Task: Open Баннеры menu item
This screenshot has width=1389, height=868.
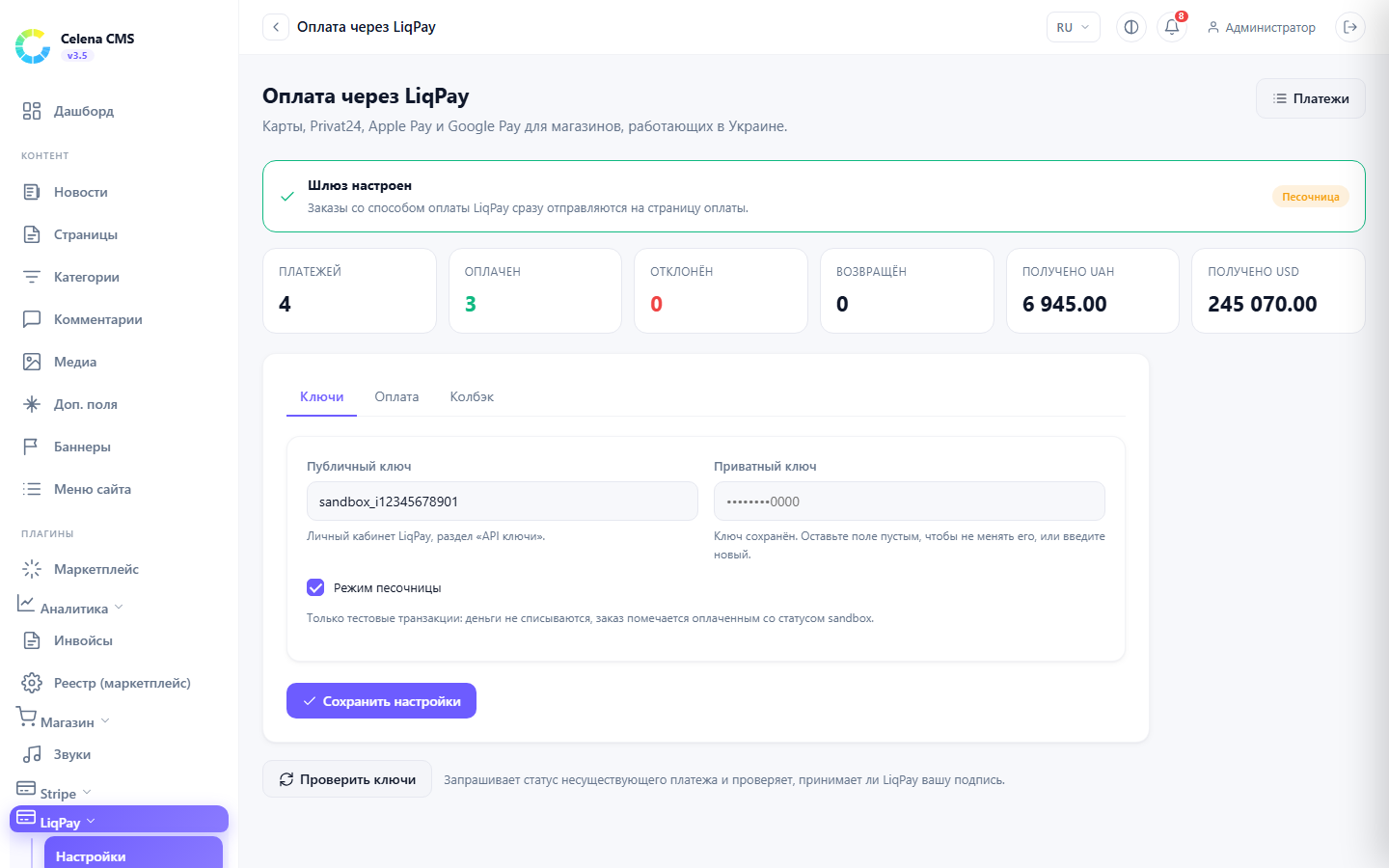Action: coord(119,447)
